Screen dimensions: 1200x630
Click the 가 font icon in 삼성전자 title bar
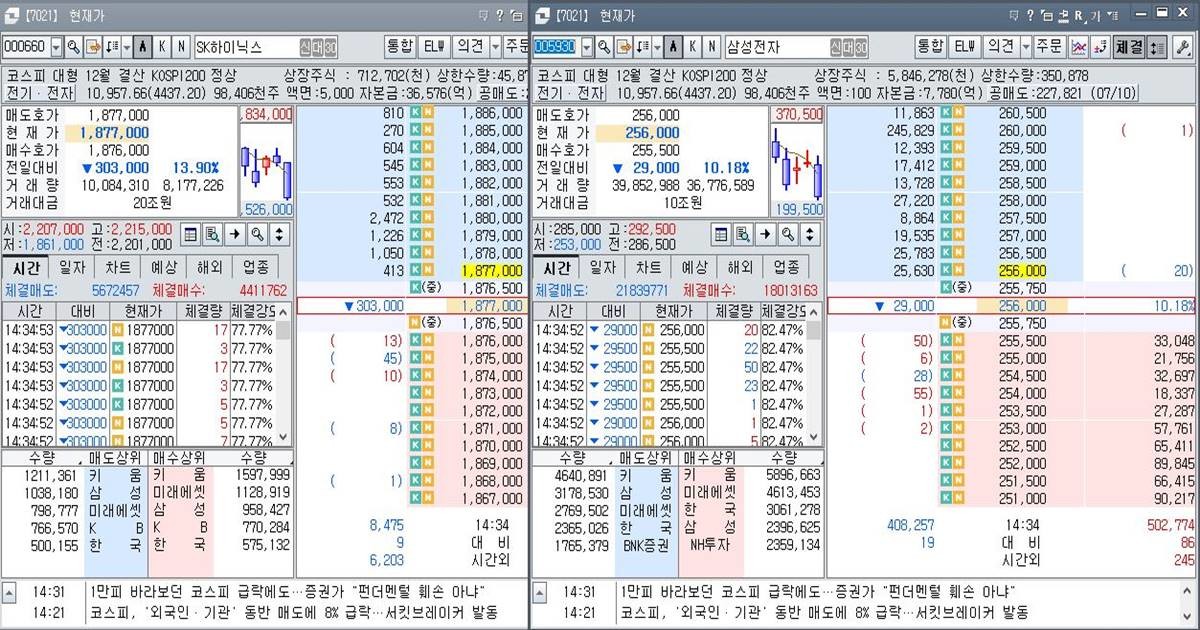(1095, 15)
